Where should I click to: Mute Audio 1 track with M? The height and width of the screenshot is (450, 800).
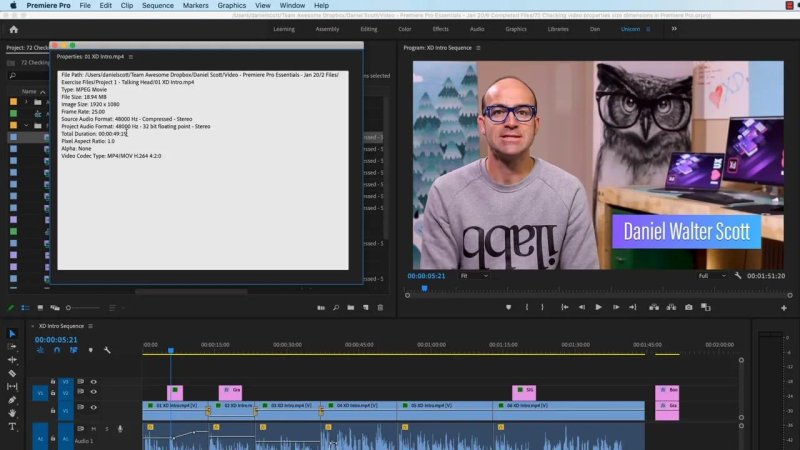93,429
